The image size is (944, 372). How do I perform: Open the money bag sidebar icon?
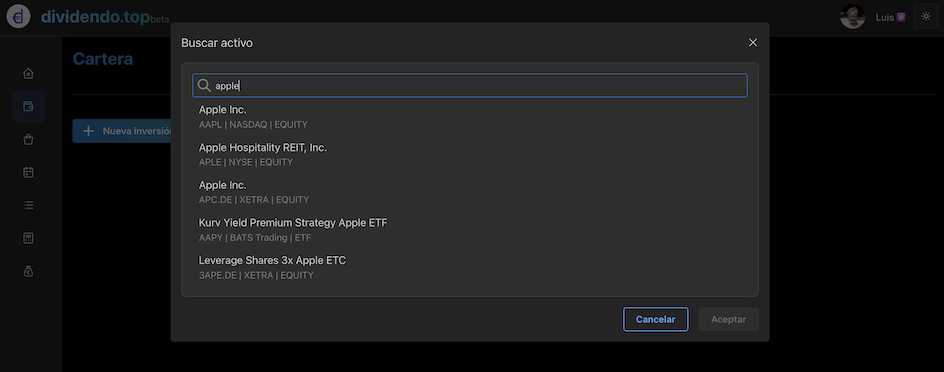[28, 271]
